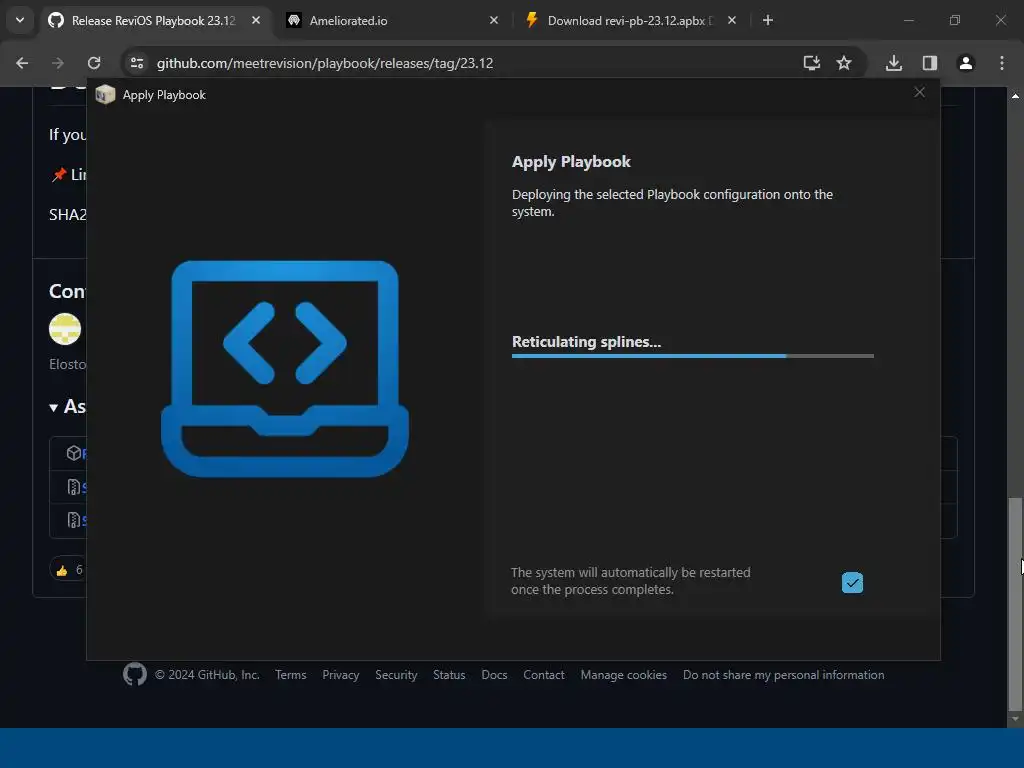Open the Chrome three-dot menu

pos(1002,63)
